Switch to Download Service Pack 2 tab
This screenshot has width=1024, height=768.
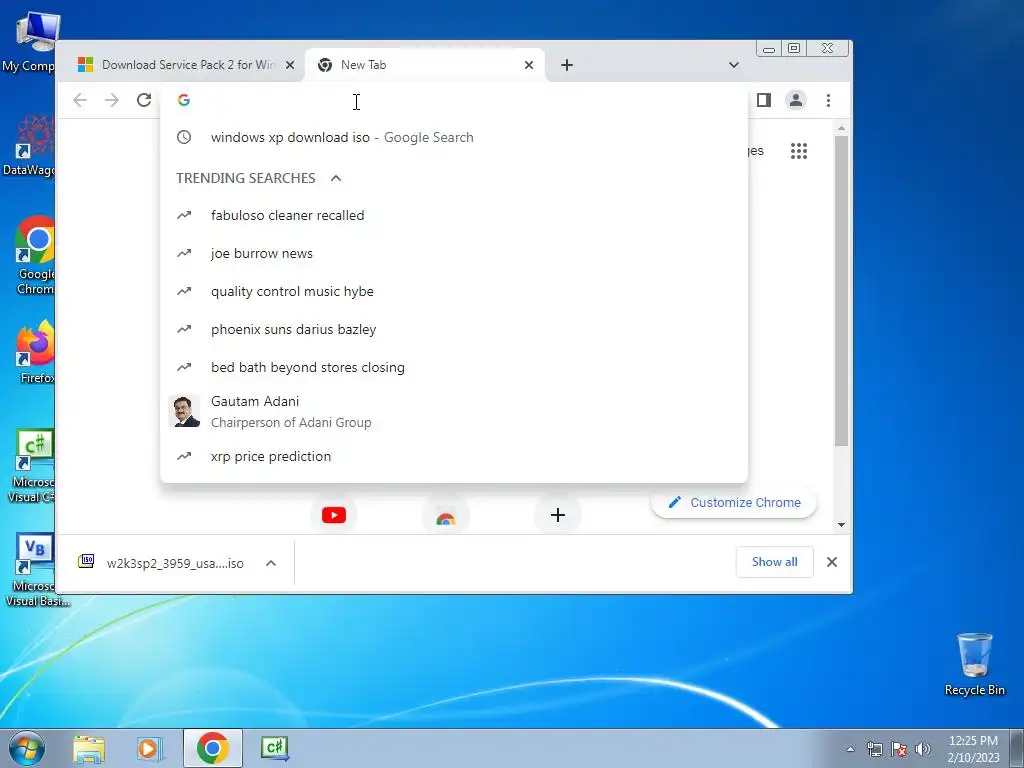click(186, 65)
